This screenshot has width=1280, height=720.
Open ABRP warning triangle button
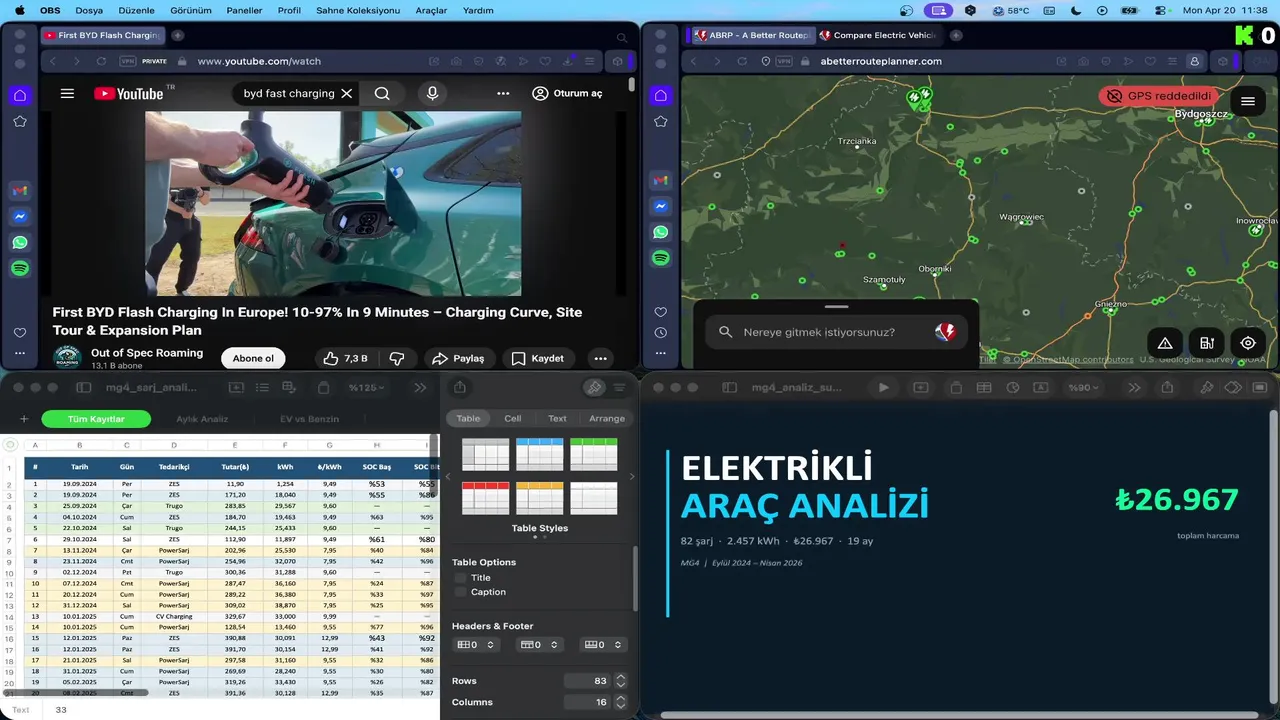[1165, 343]
